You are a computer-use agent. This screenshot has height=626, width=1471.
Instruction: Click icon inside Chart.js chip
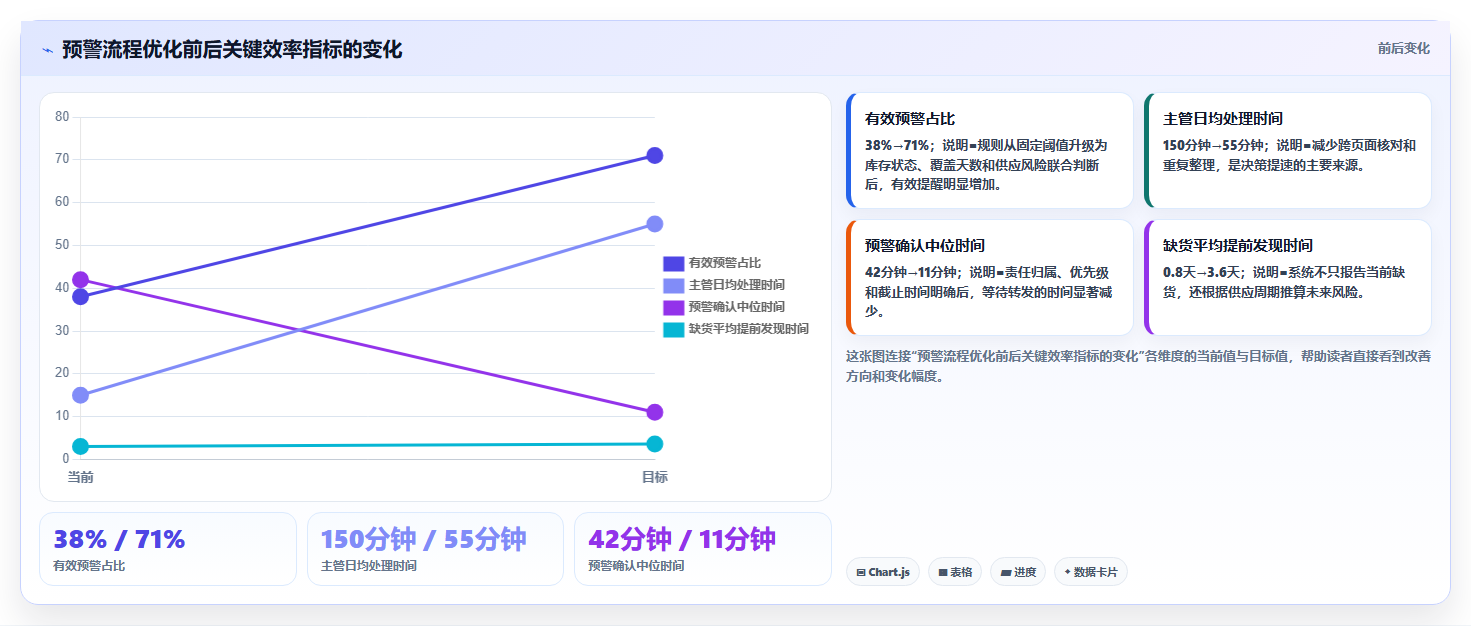click(x=861, y=573)
